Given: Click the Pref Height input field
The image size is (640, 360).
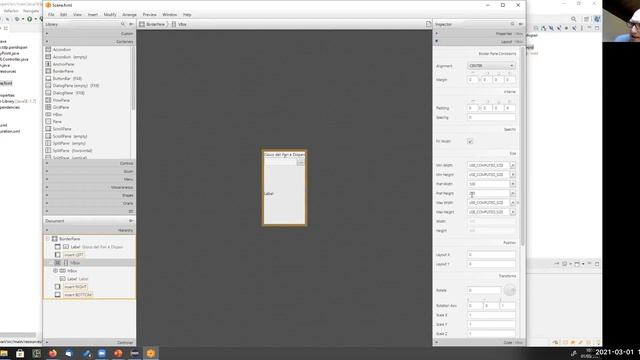Looking at the screenshot, I should pyautogui.click(x=489, y=193).
